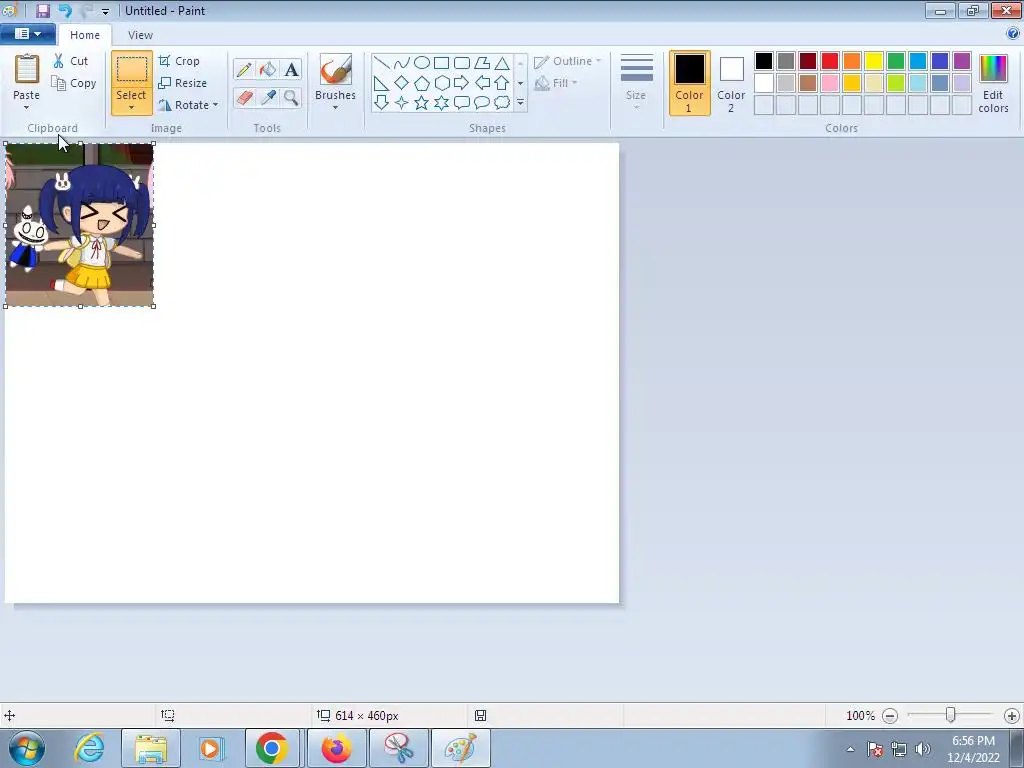The width and height of the screenshot is (1024, 768).
Task: Select the Magnifier tool
Action: coord(291,98)
